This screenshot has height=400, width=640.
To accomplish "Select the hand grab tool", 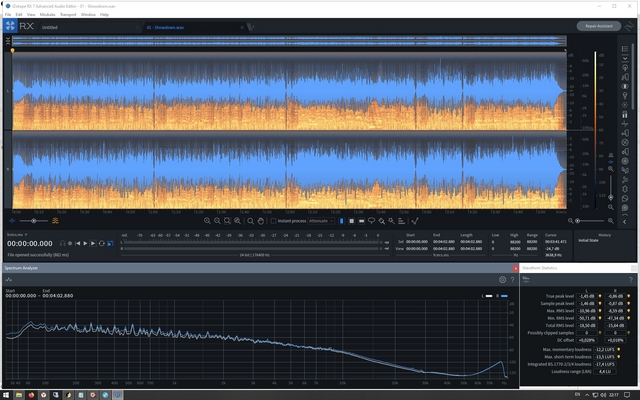I will (260, 220).
